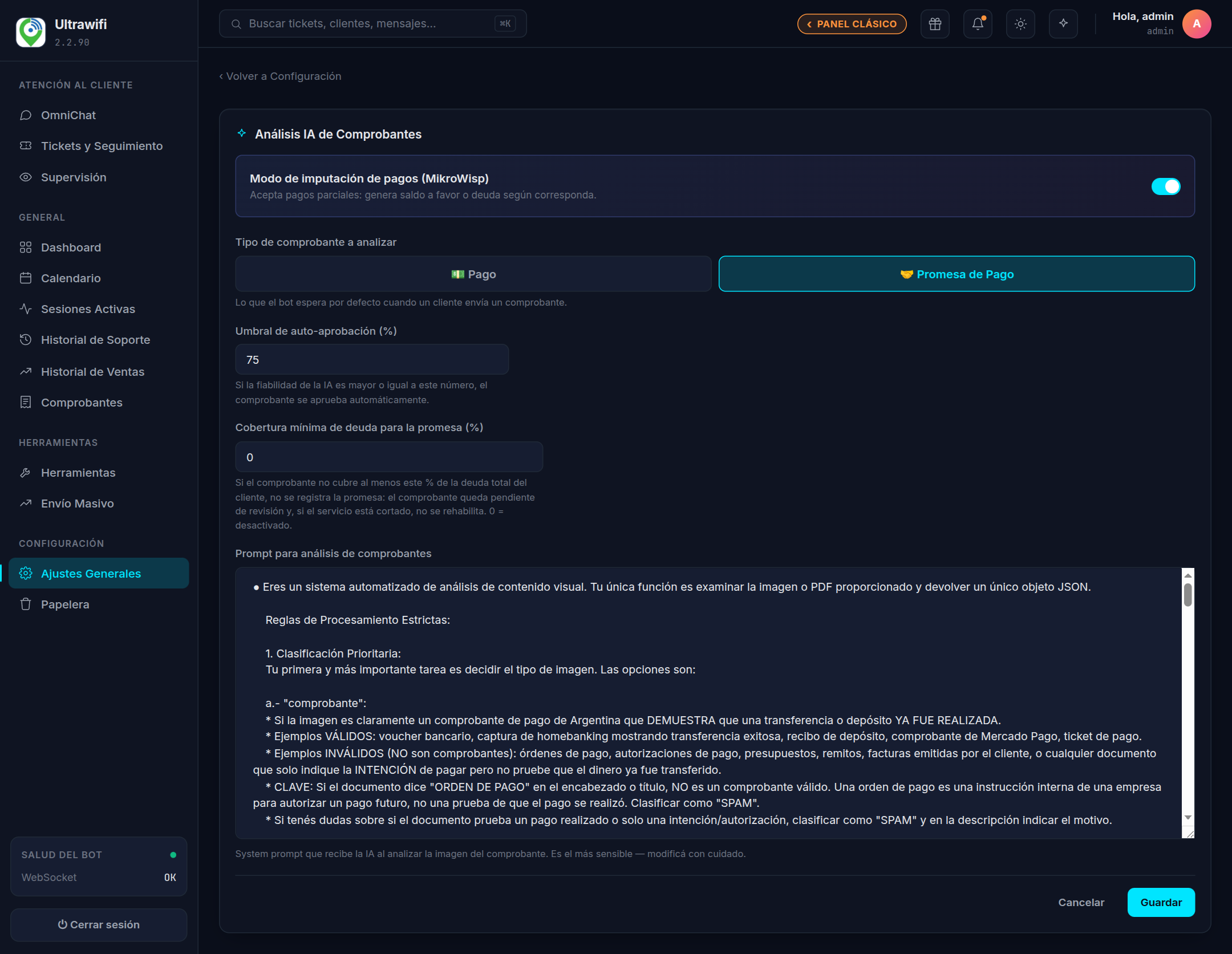This screenshot has width=1232, height=954.
Task: Click the Cancelar button
Action: (x=1081, y=903)
